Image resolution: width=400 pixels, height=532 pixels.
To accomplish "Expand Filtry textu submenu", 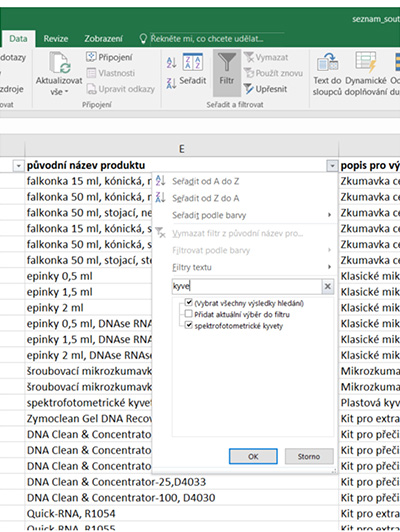I will (329, 267).
